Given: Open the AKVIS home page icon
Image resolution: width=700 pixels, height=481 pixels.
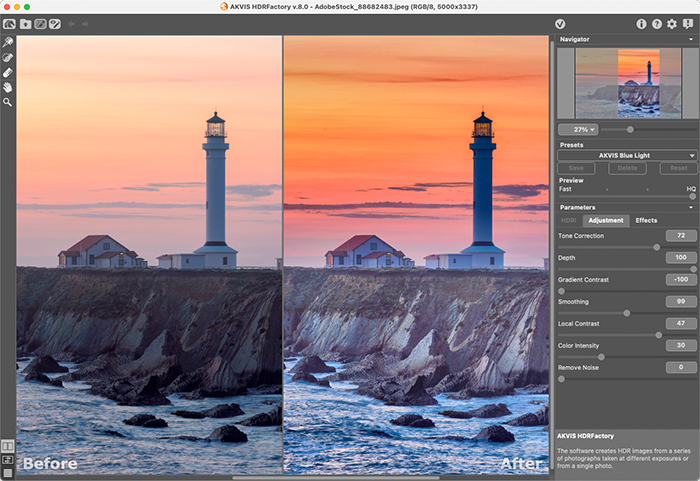Looking at the screenshot, I should 8,23.
